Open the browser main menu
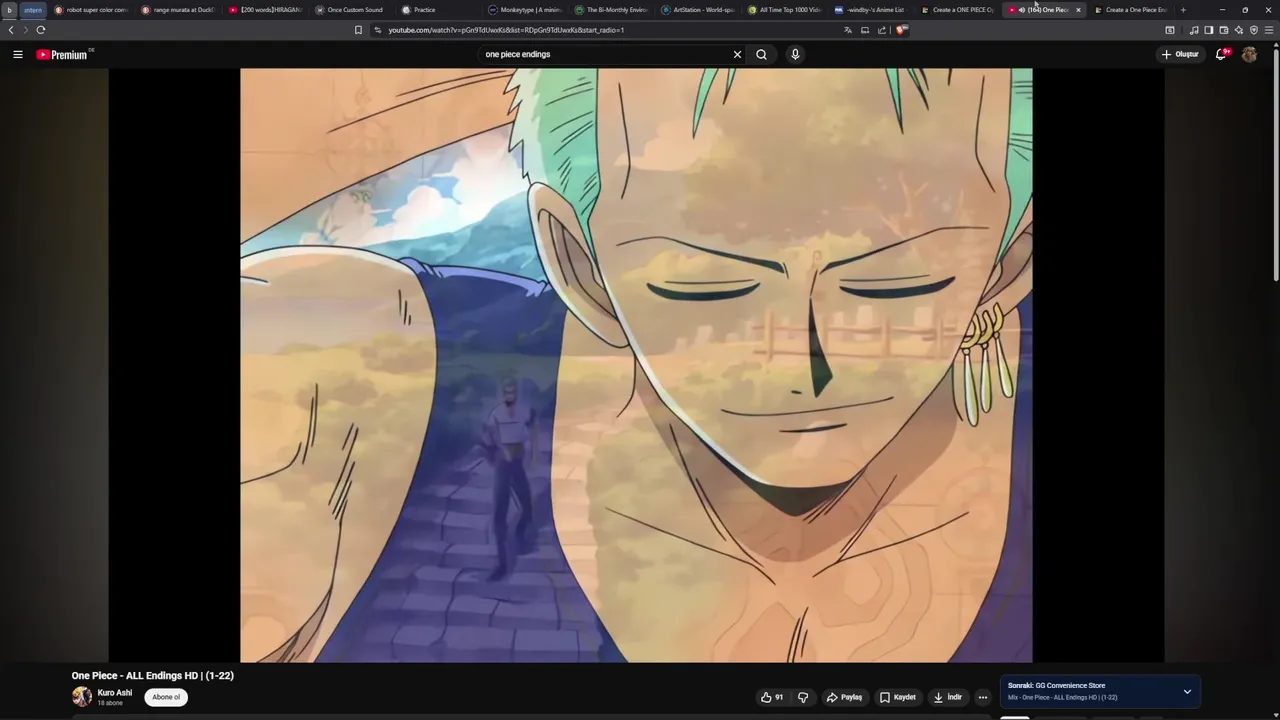1280x720 pixels. [x=1269, y=30]
